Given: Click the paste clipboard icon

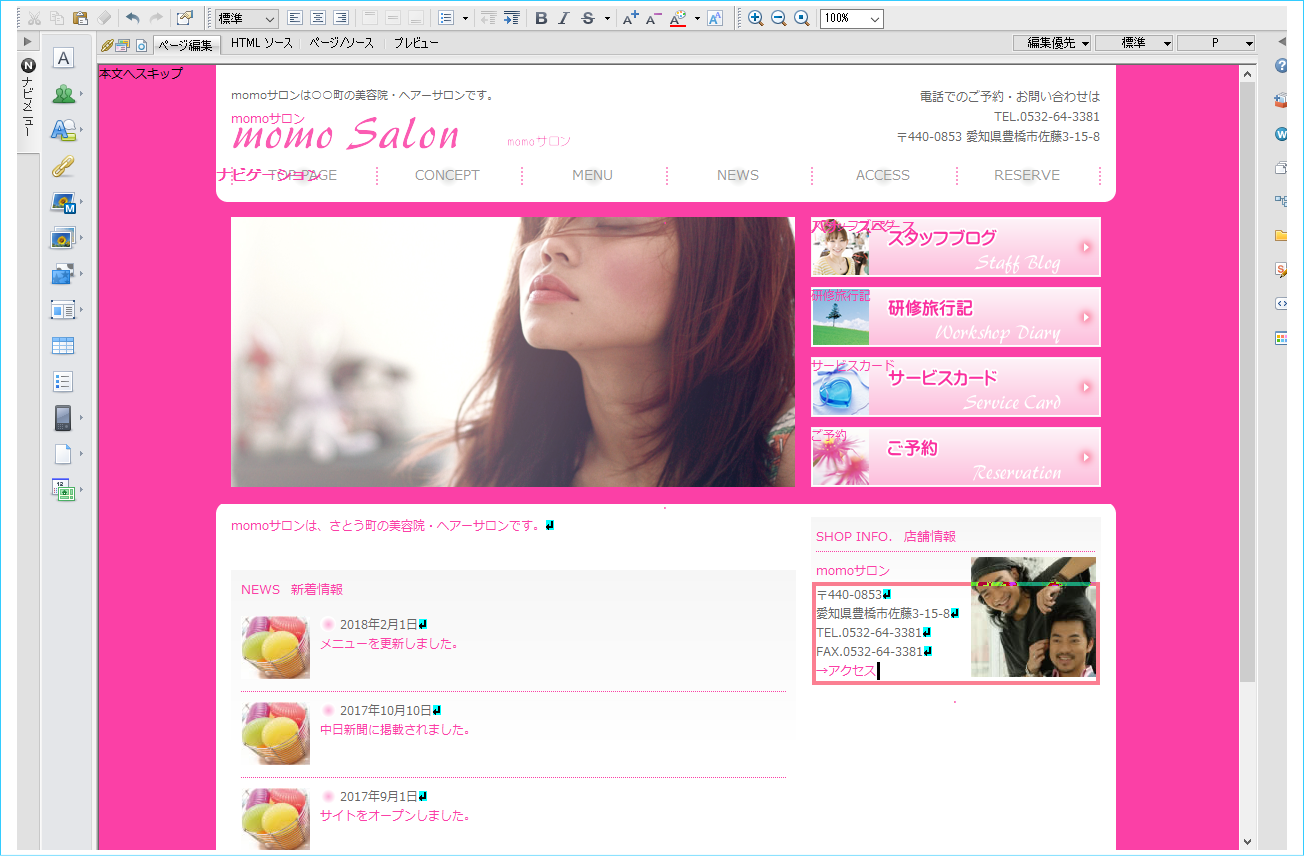Looking at the screenshot, I should click(80, 18).
